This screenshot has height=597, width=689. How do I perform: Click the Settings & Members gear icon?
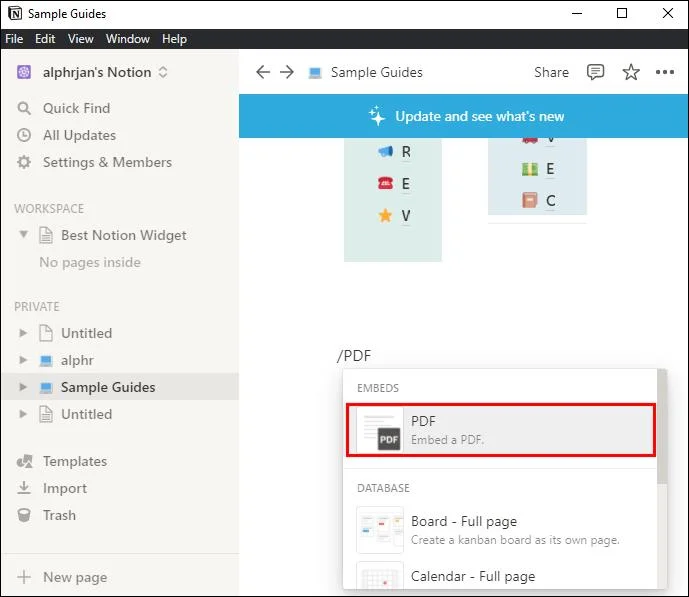click(x=24, y=162)
